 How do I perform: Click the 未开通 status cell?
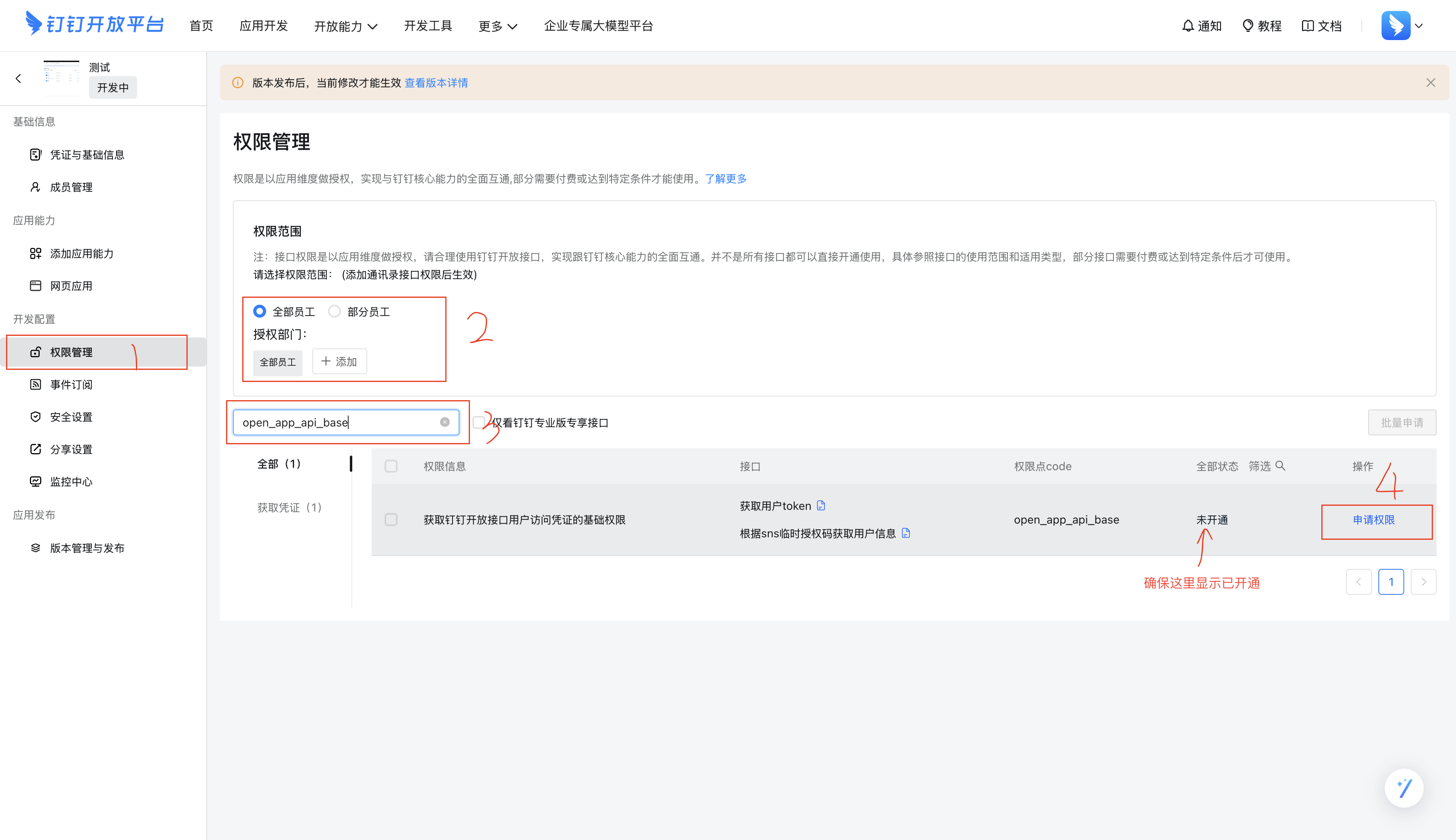click(x=1211, y=520)
